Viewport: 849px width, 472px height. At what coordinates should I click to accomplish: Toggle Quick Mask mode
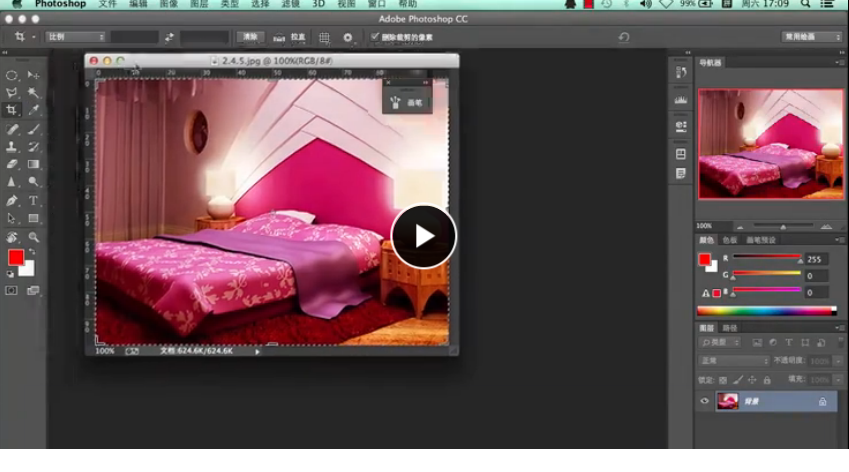11,291
